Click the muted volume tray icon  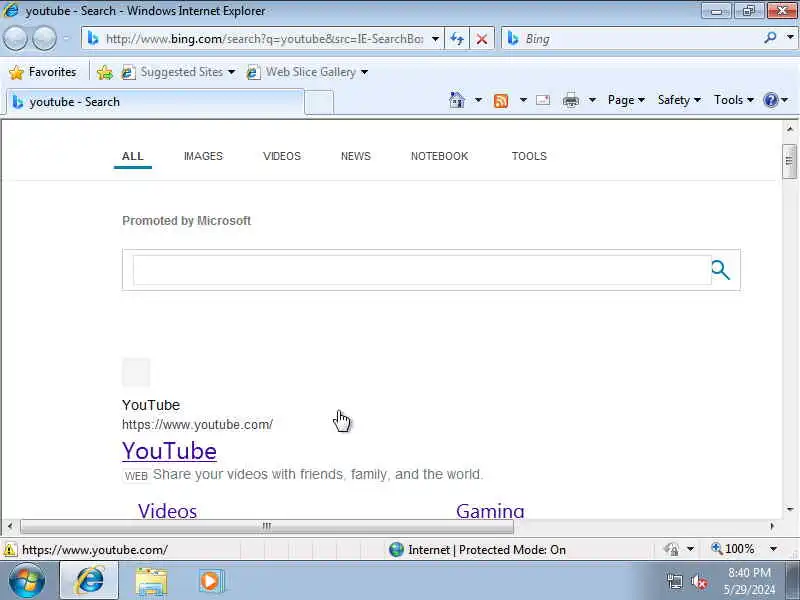point(699,581)
